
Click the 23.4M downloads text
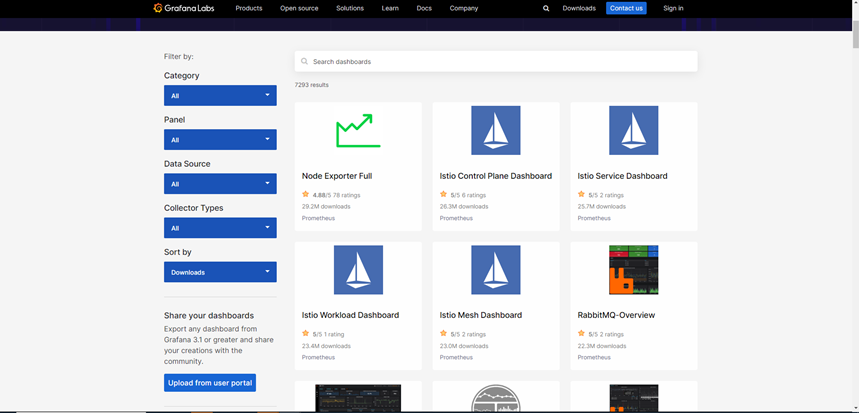point(326,346)
